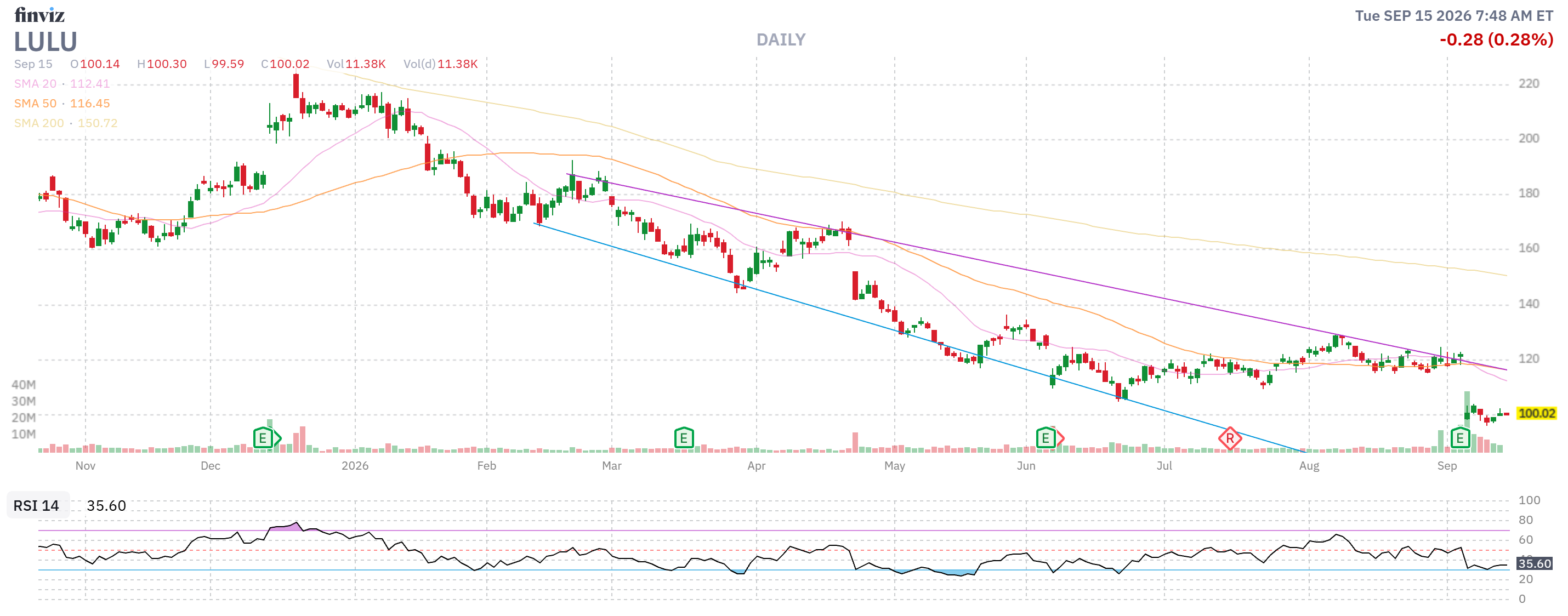Click the 180 price axis label
Screen dimensions: 1568x616
click(x=1529, y=193)
